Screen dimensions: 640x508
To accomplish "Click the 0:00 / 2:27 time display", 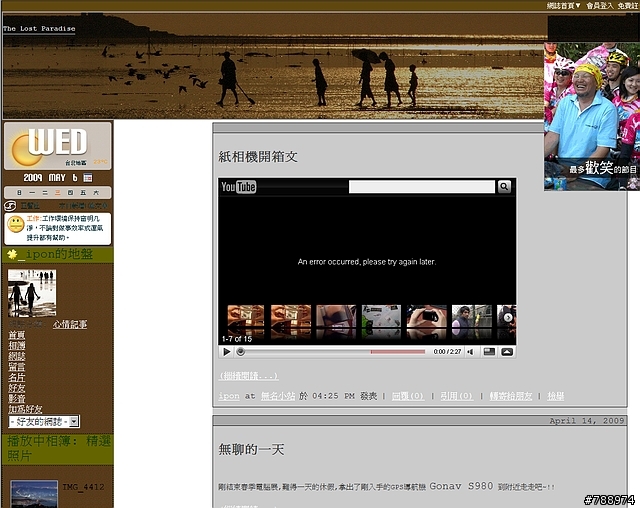I will coord(447,352).
